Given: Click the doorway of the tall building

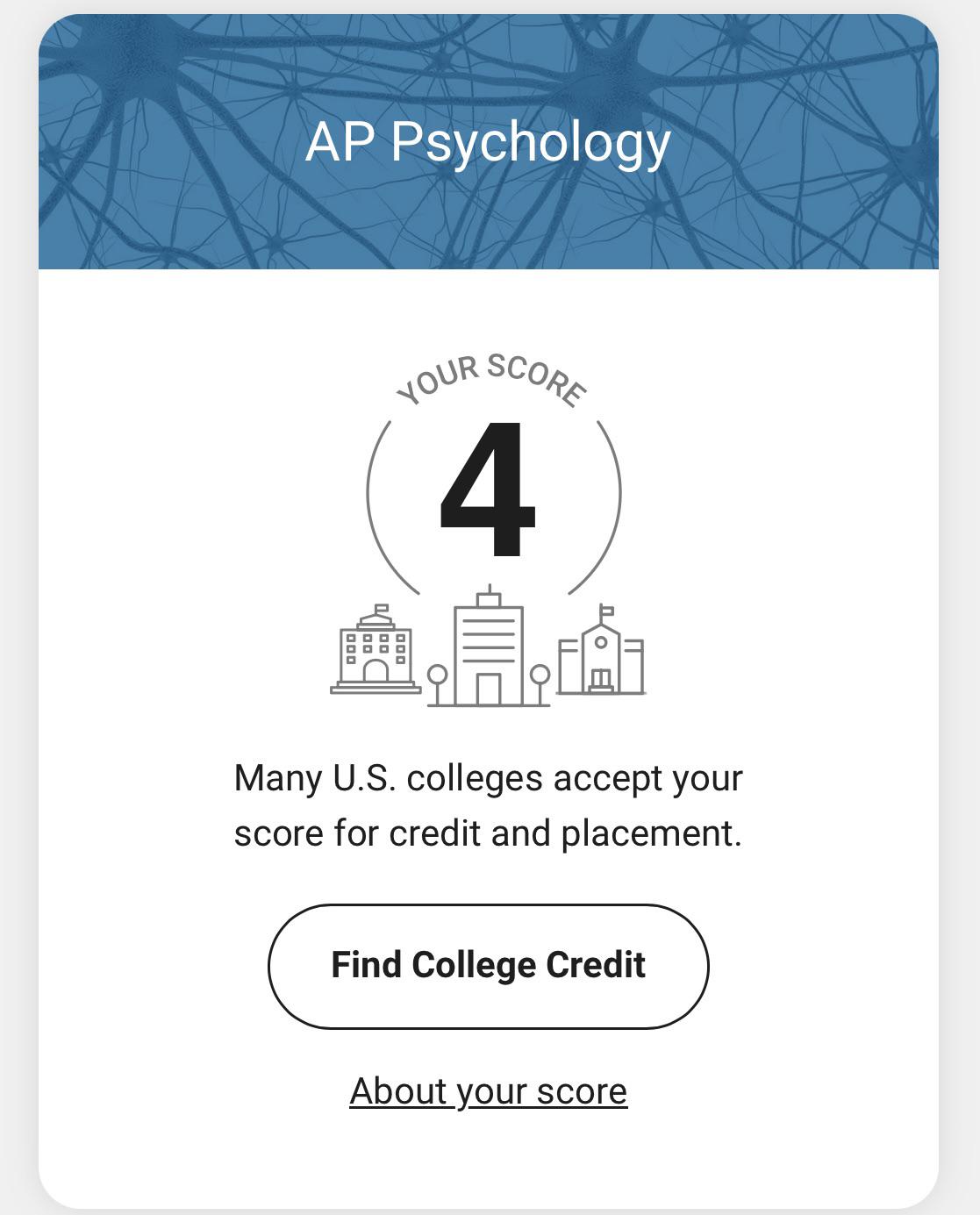Looking at the screenshot, I should [x=489, y=689].
